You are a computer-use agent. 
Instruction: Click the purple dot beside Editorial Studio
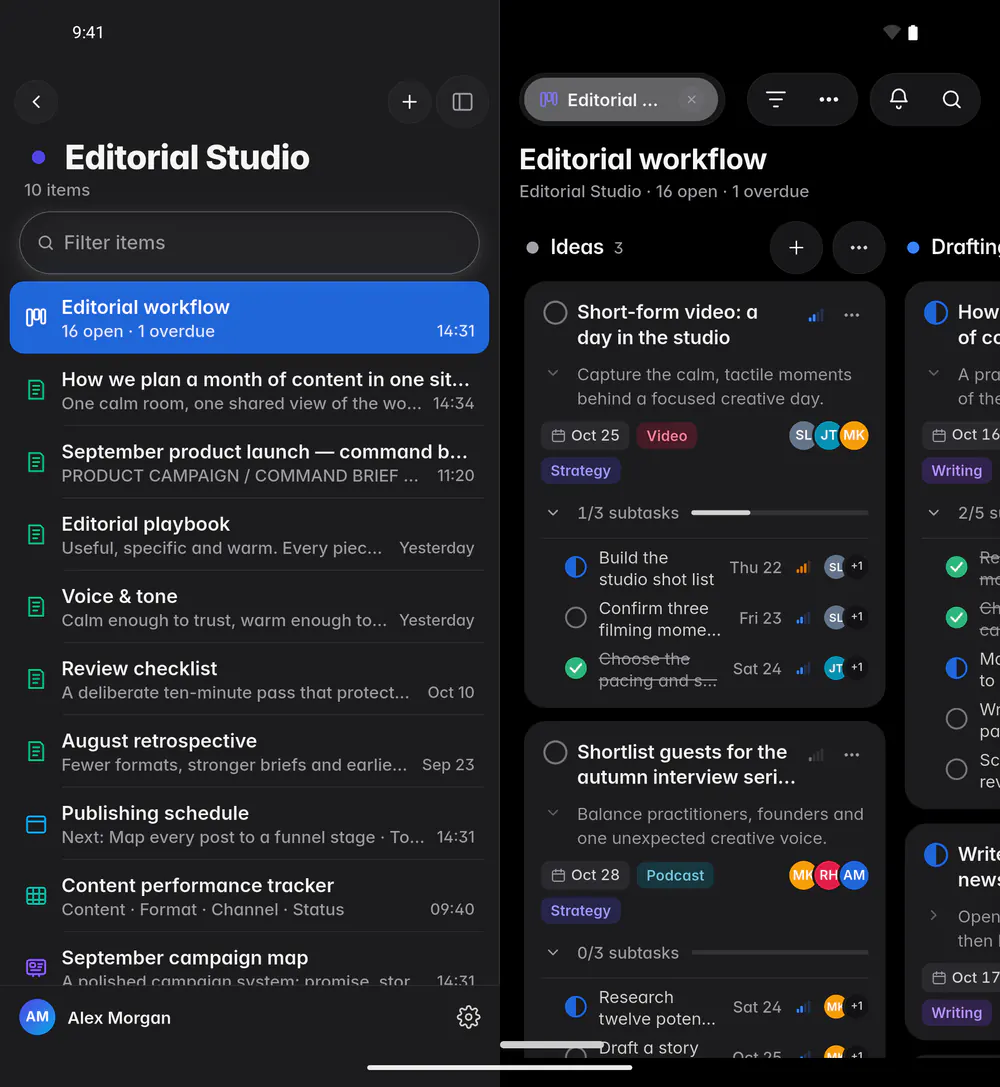39,157
